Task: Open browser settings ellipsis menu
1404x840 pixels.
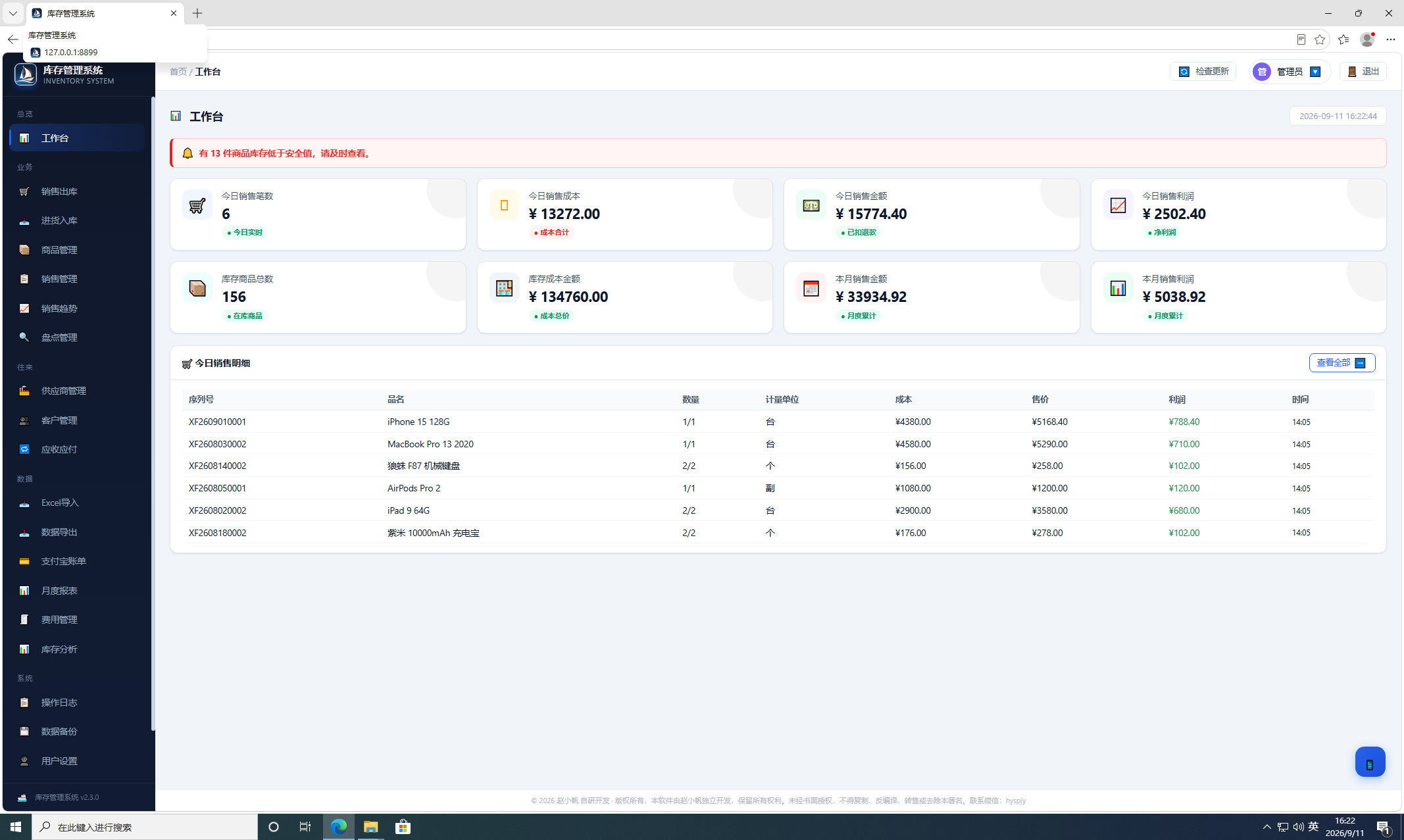Action: [x=1390, y=39]
